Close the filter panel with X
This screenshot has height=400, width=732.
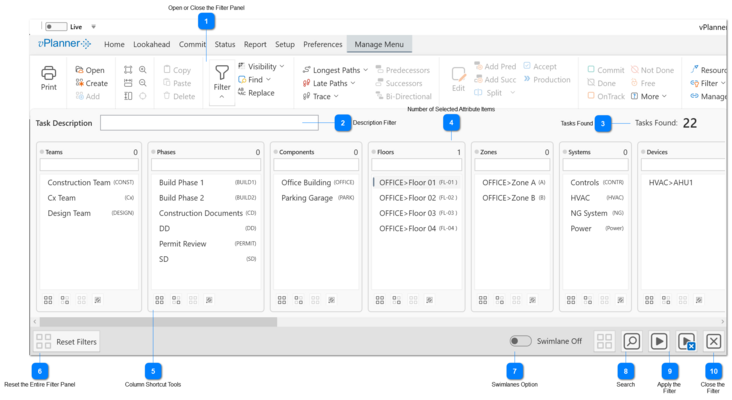tap(713, 341)
